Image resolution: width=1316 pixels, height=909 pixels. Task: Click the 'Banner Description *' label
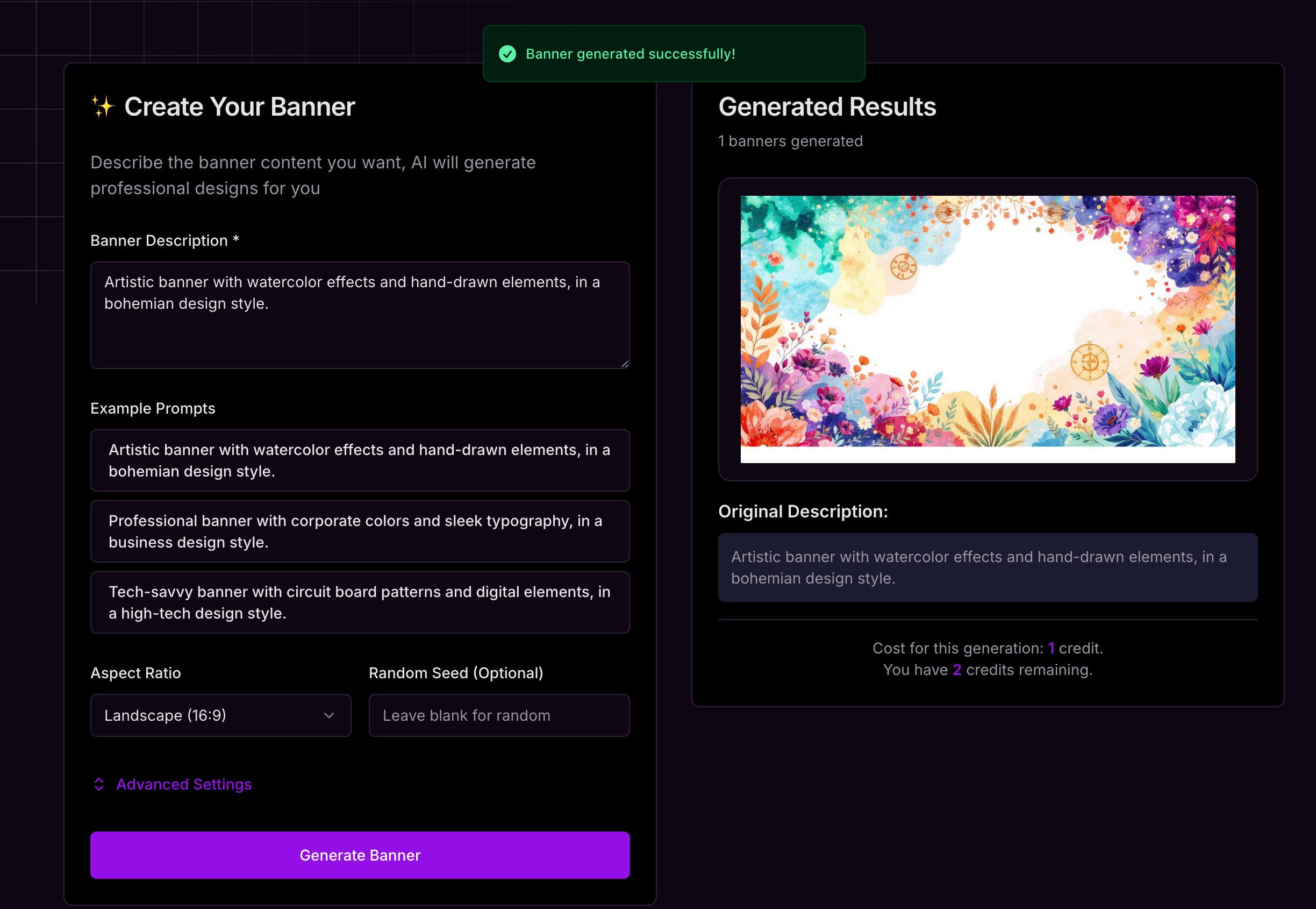164,240
